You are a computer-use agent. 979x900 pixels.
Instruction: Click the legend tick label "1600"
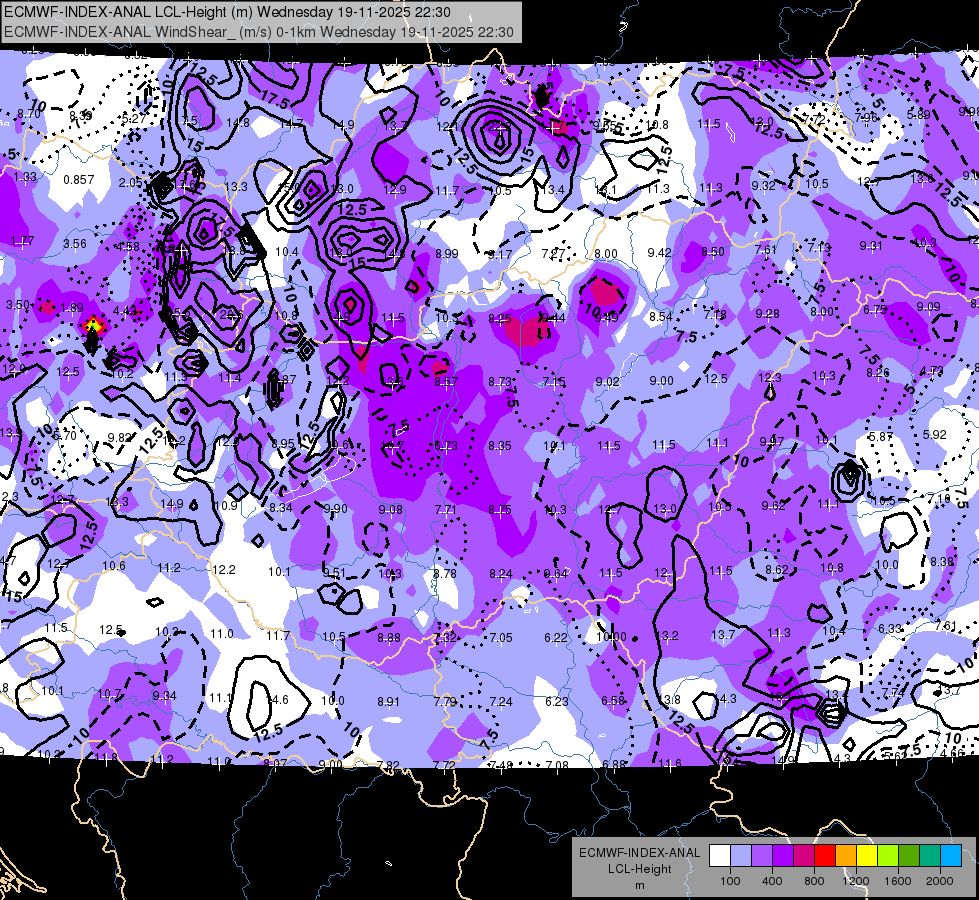(898, 881)
